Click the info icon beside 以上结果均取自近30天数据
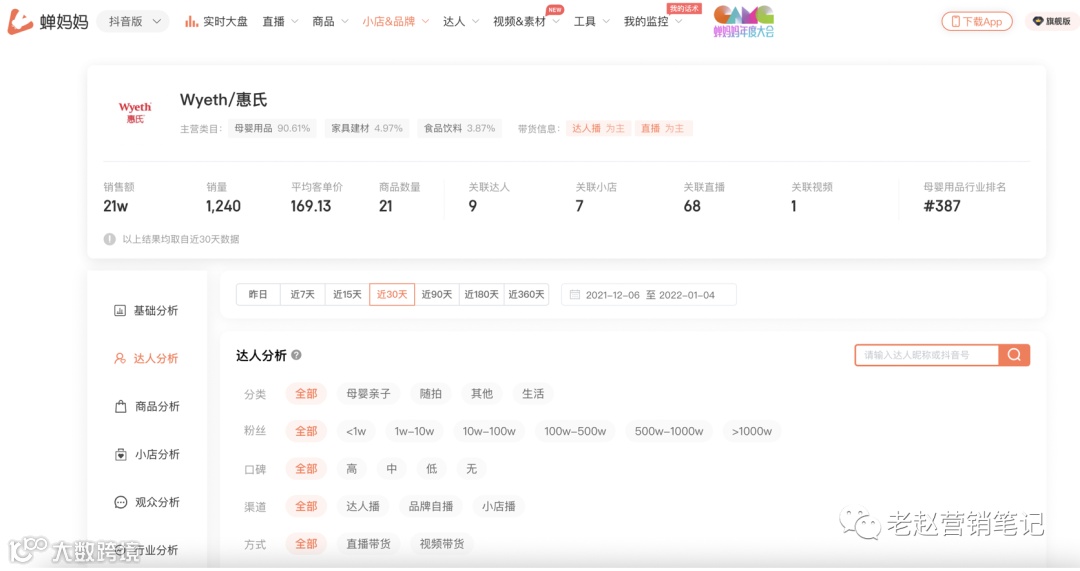 110,239
